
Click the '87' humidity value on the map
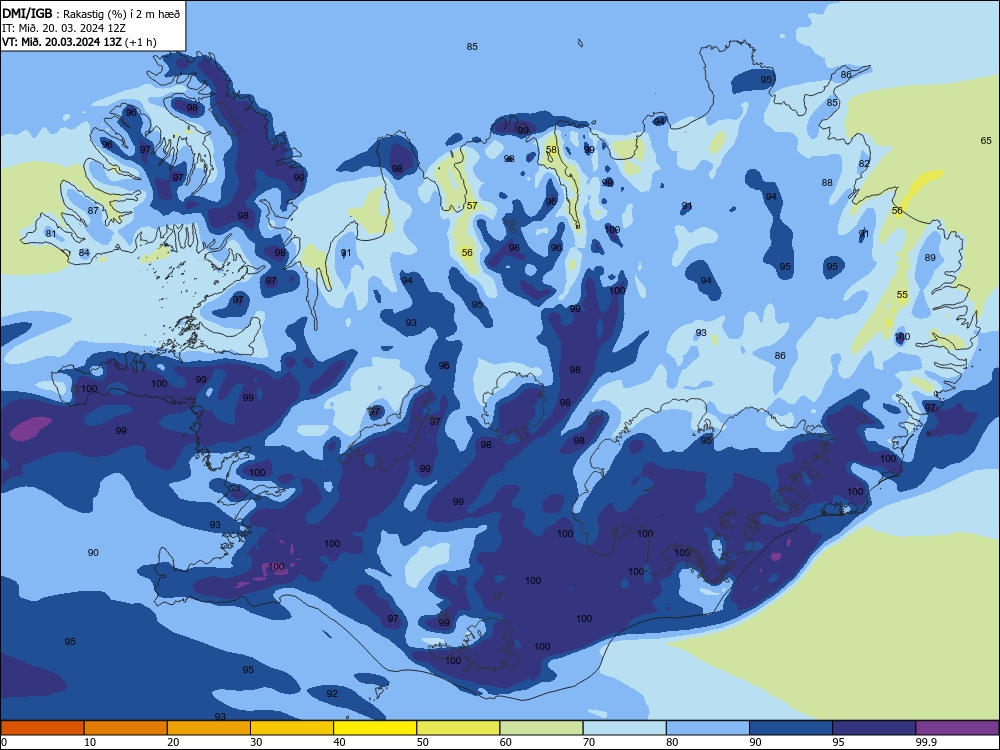pos(93,210)
